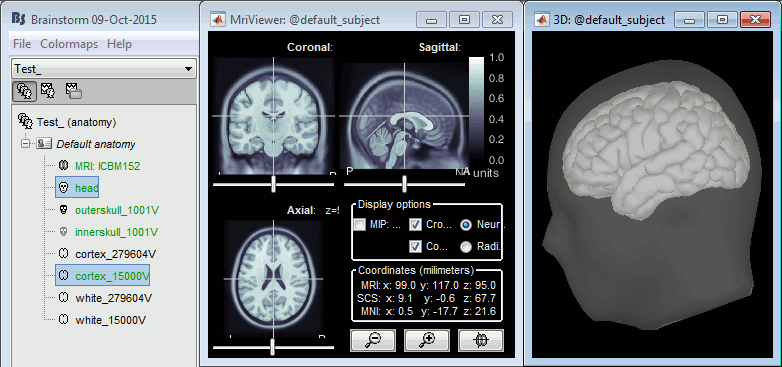Select outerskull_1001V surface entry
The height and width of the screenshot is (367, 782).
tap(117, 210)
